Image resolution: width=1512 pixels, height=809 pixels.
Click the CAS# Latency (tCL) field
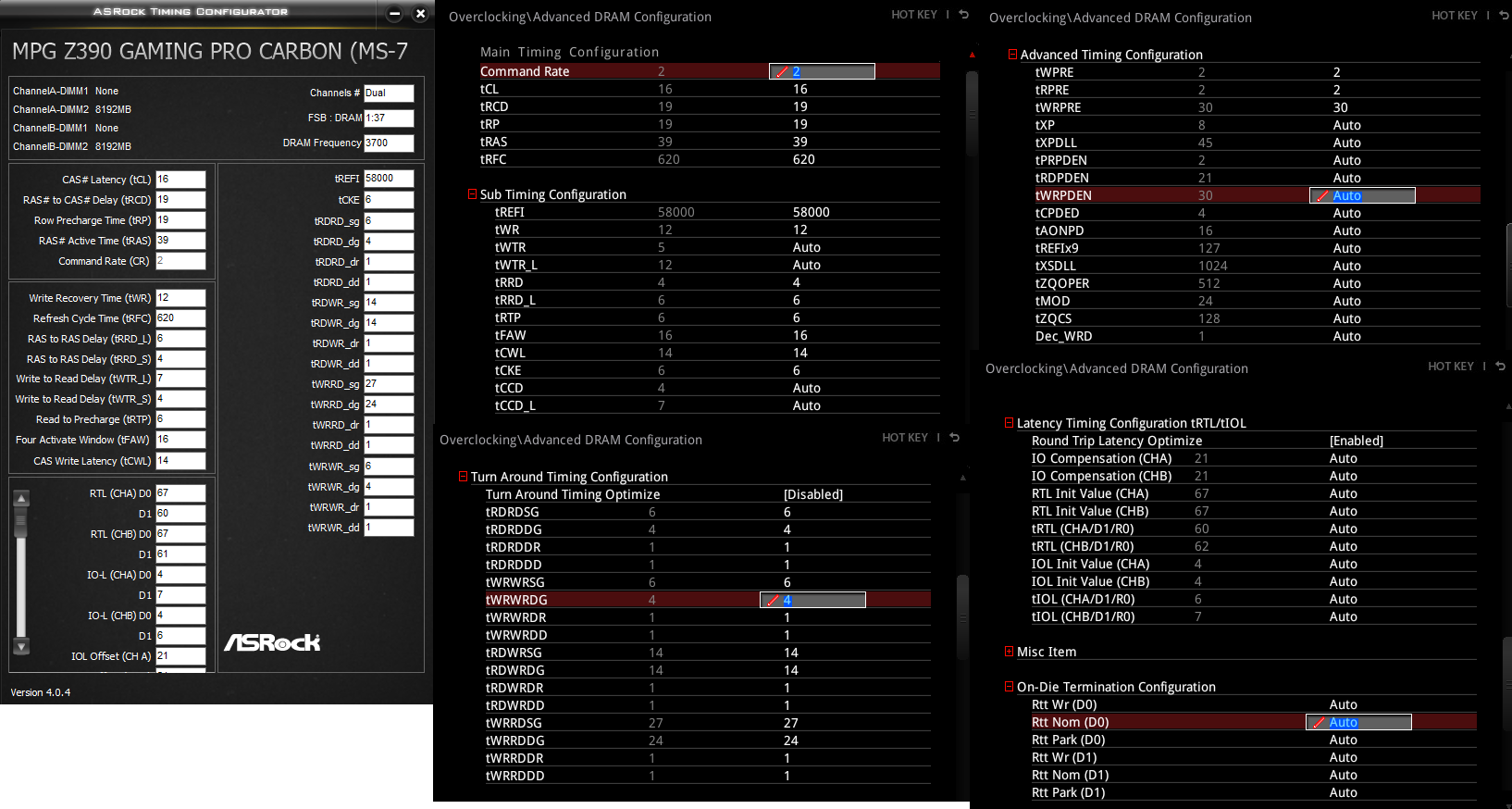point(180,180)
